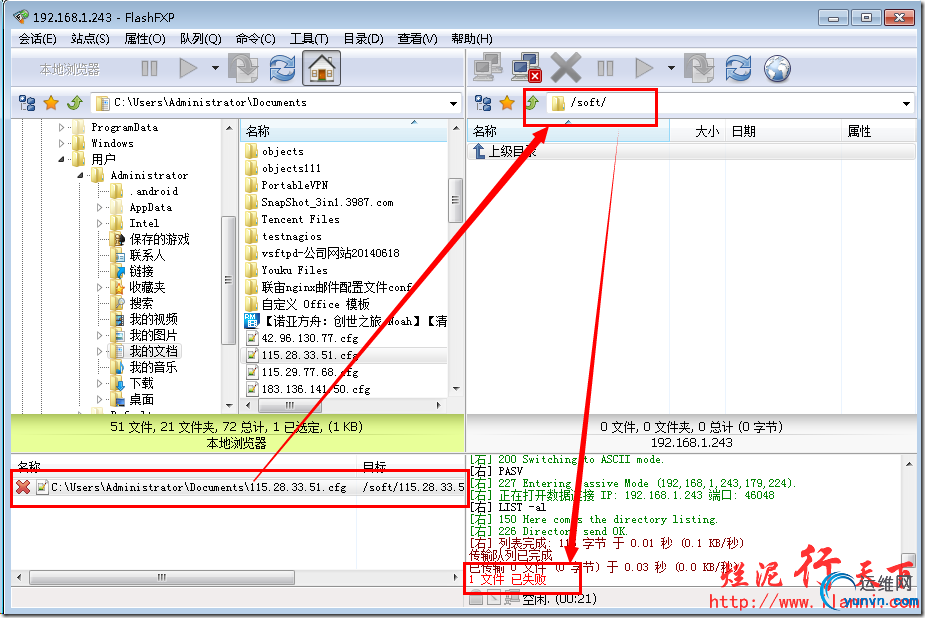Select file 183.136.141.50.cfg
This screenshot has width=925, height=618.
tap(316, 389)
